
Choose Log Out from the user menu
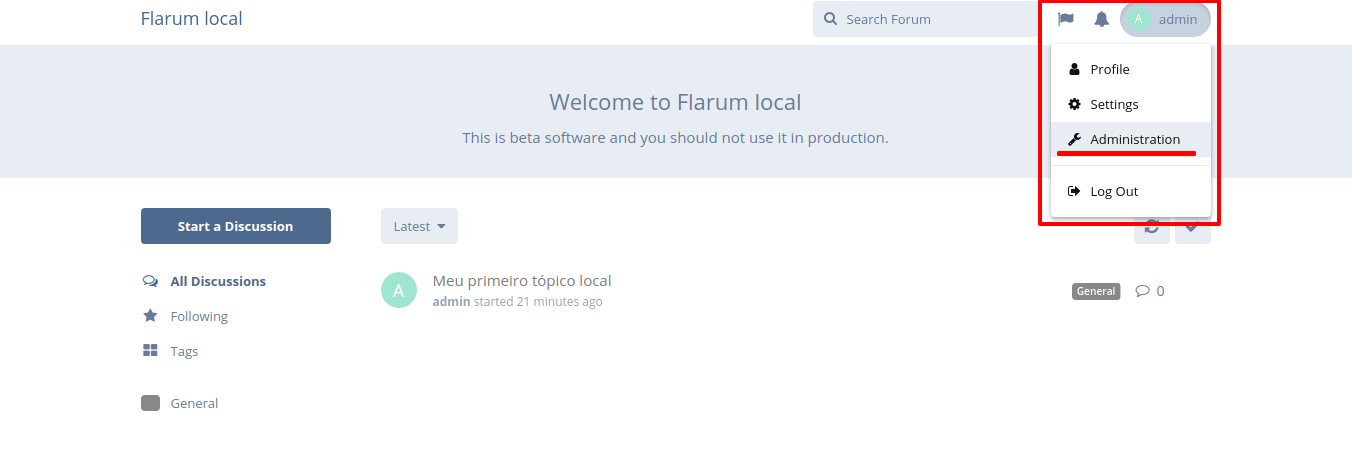[1131, 191]
